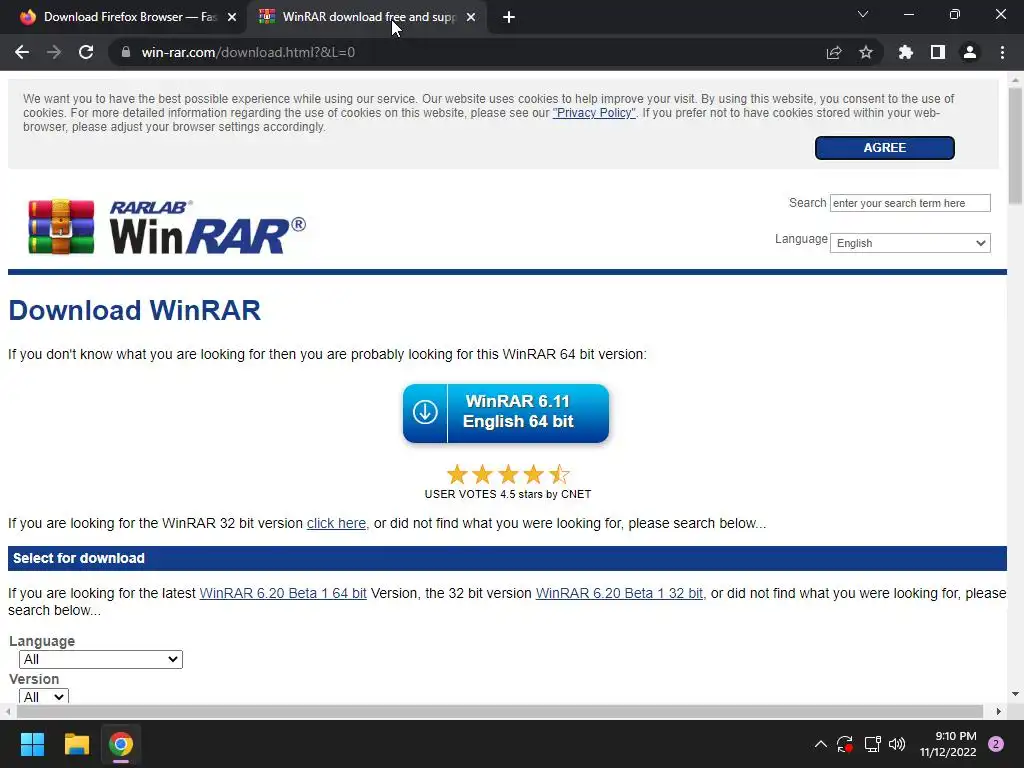Open the Windows Start menu
The width and height of the screenshot is (1024, 768).
(32, 744)
